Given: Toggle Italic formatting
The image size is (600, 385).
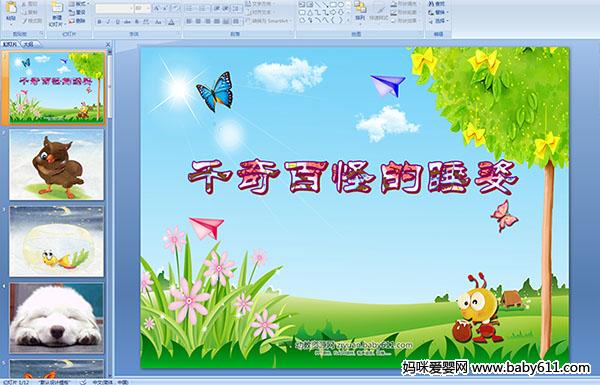Looking at the screenshot, I should [x=108, y=22].
